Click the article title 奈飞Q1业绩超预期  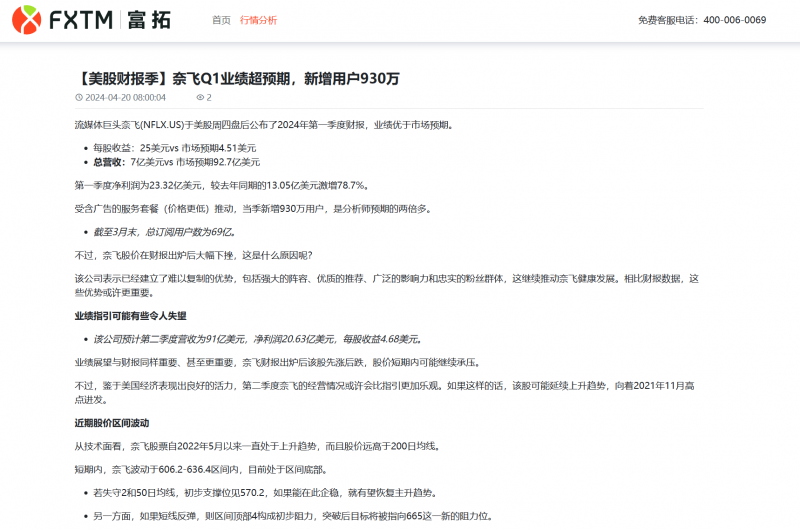pyautogui.click(x=237, y=79)
